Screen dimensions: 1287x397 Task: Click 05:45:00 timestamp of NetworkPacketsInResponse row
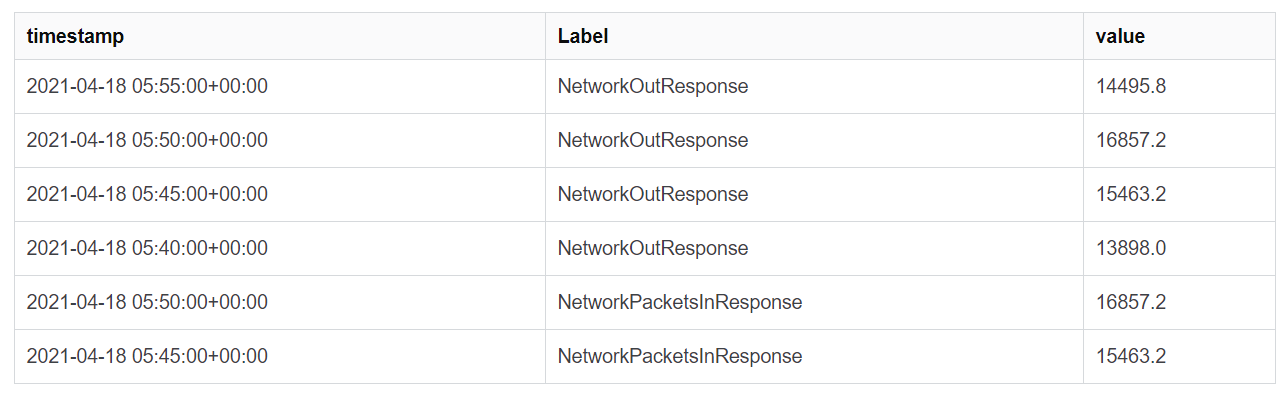coord(280,356)
